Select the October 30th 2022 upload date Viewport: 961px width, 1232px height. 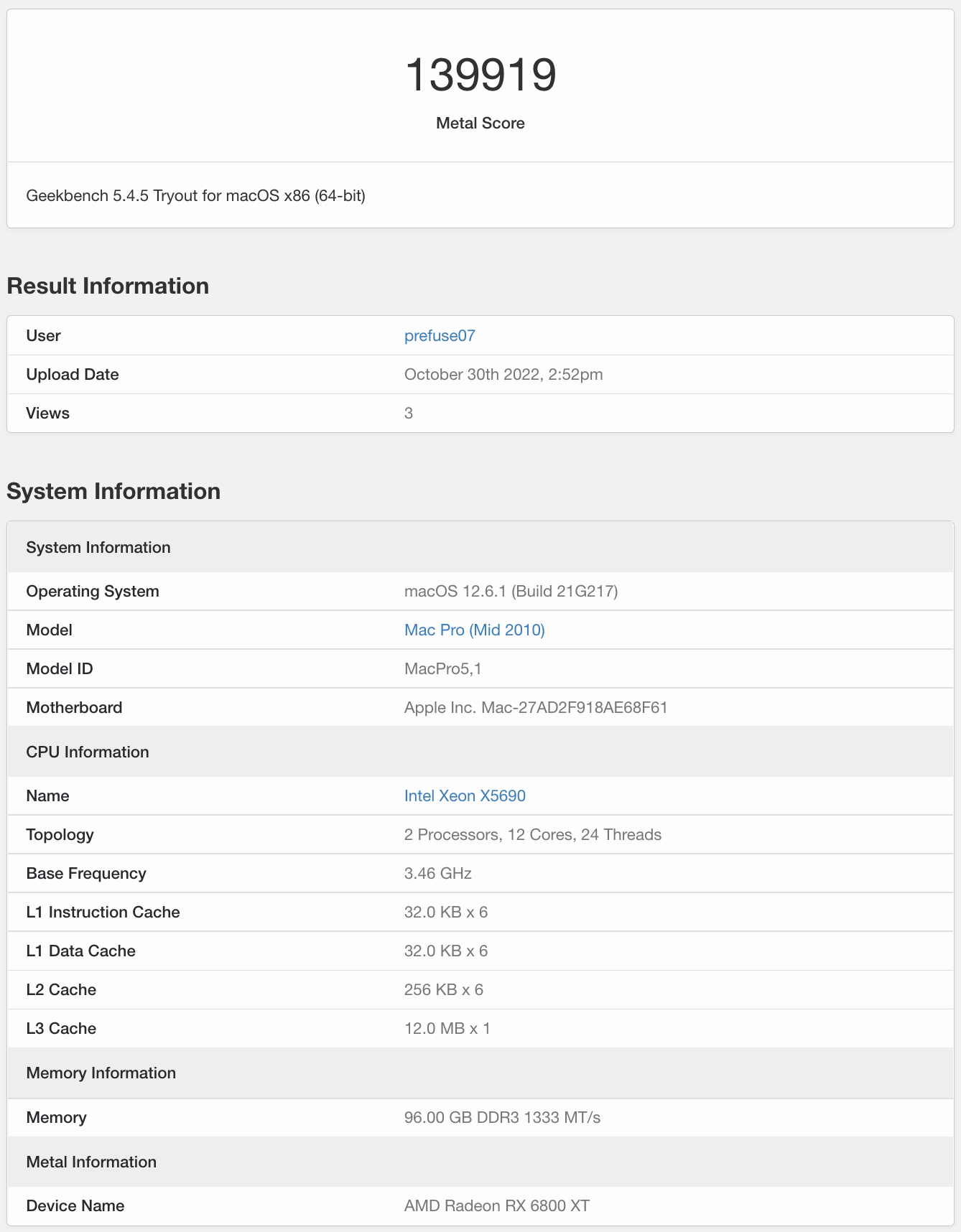point(503,374)
